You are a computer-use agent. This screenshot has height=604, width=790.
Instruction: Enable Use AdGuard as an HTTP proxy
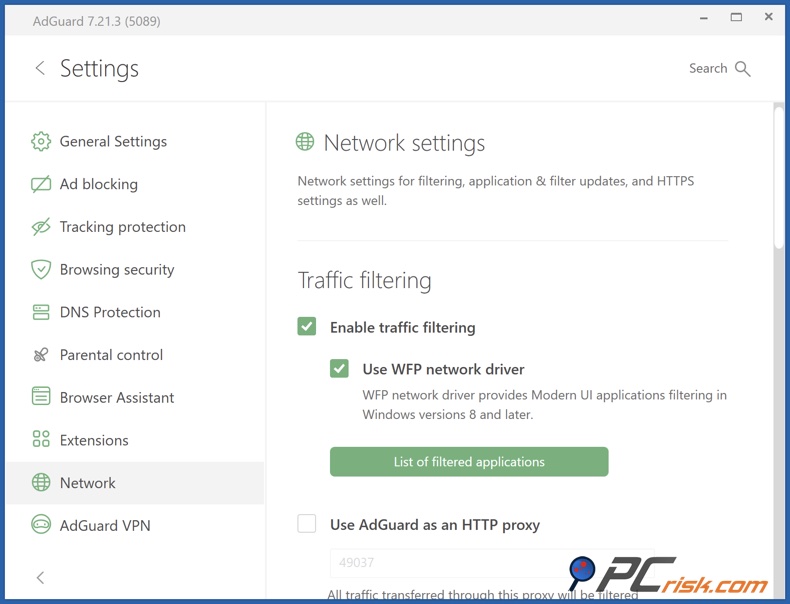point(307,524)
